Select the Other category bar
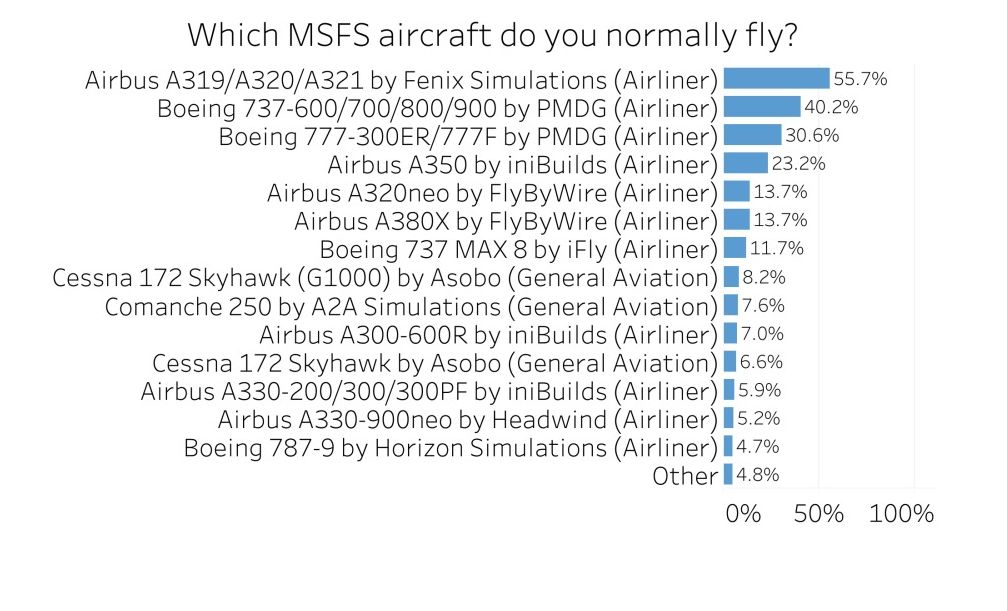 click(728, 475)
